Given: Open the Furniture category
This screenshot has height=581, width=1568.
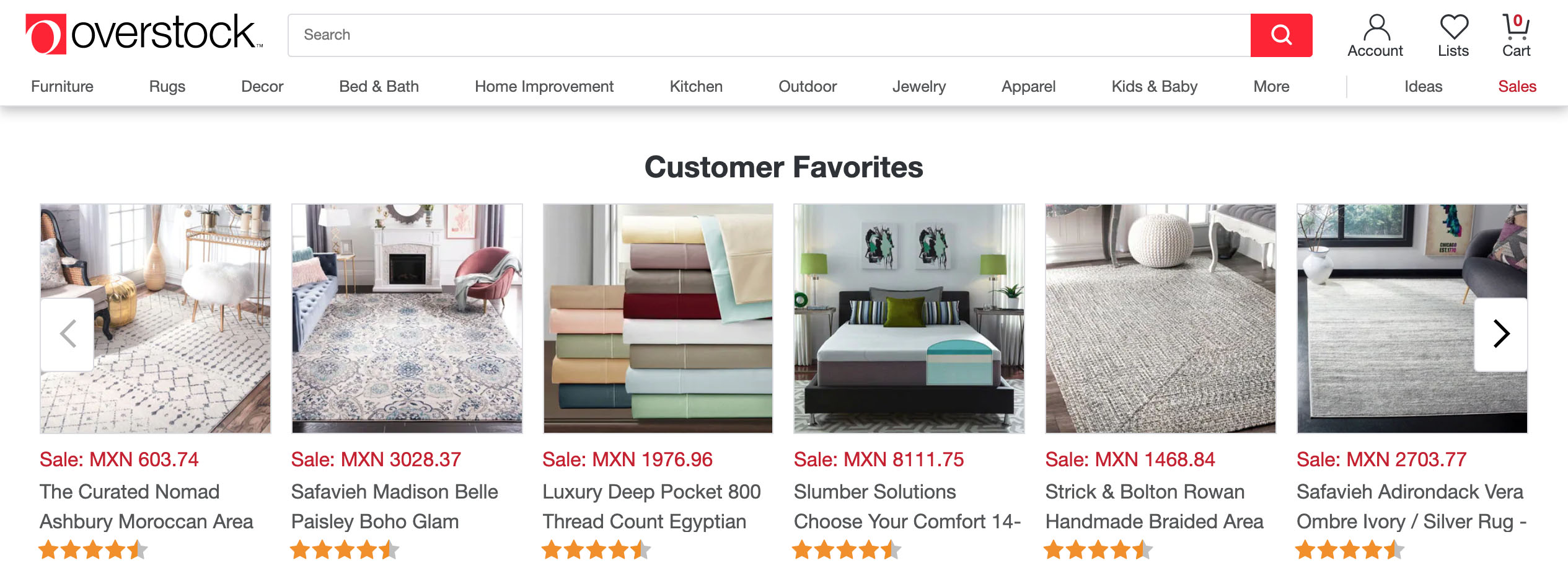Looking at the screenshot, I should (x=61, y=86).
